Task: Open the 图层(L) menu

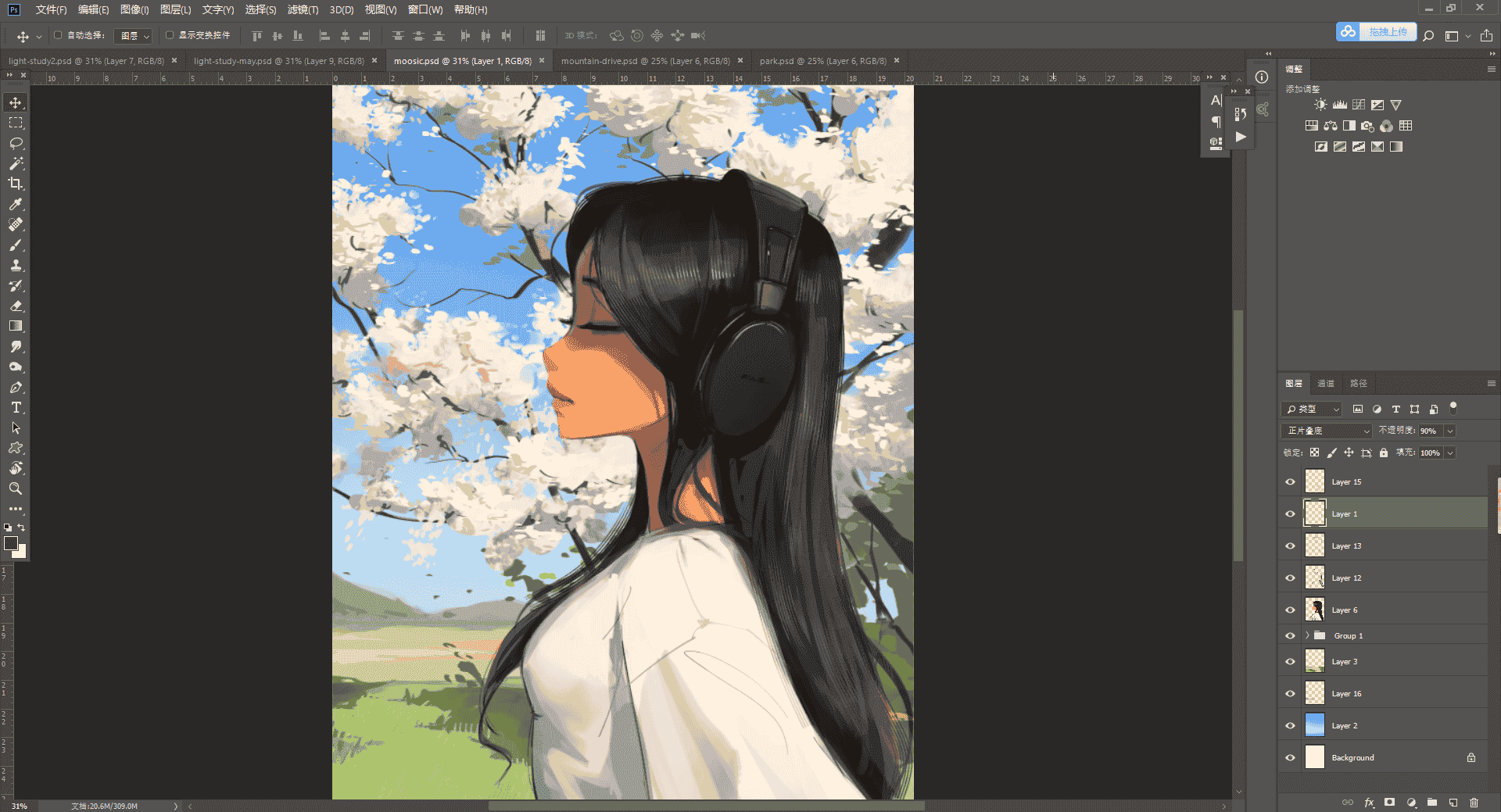Action: pos(176,9)
